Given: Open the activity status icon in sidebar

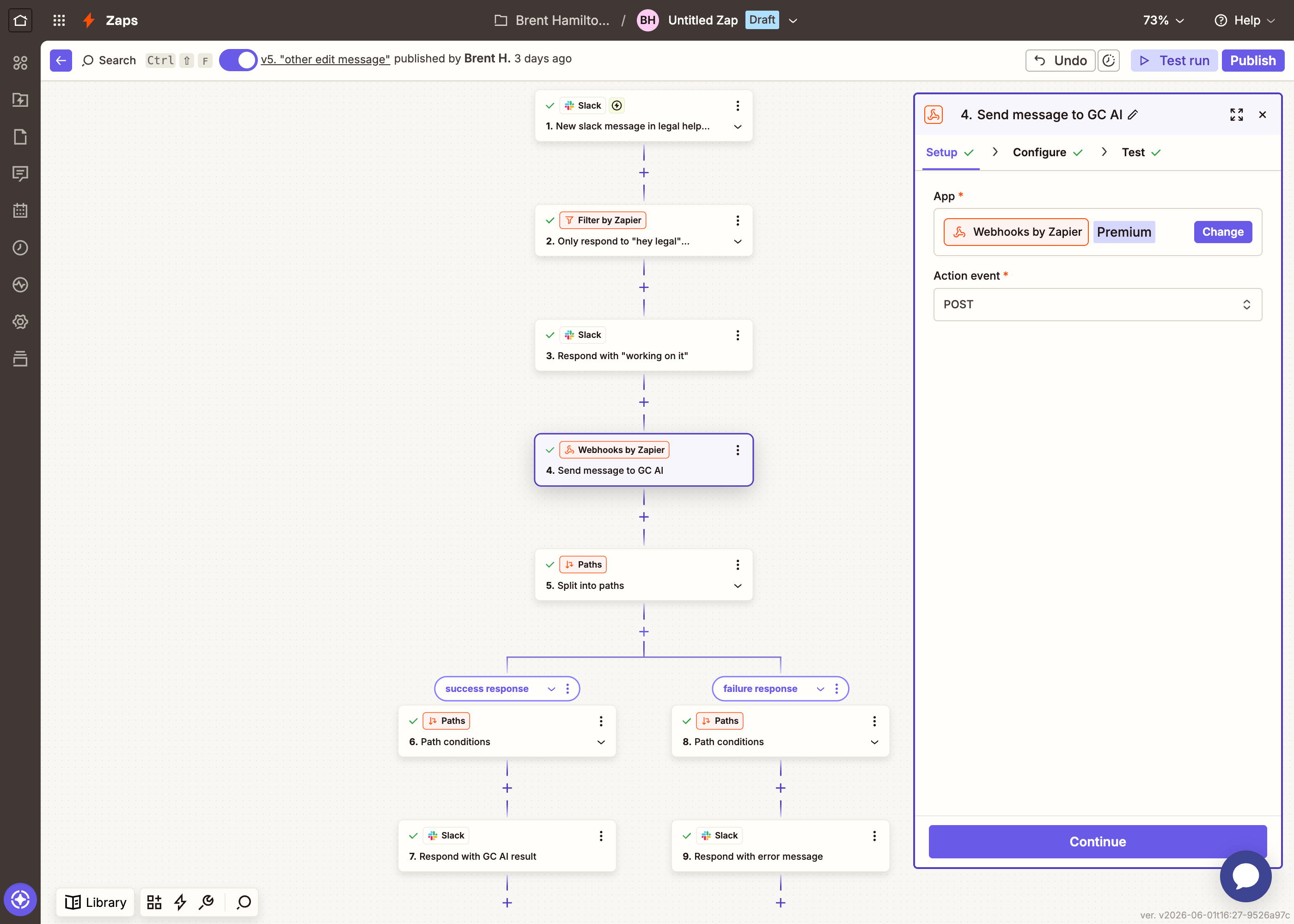Looking at the screenshot, I should pyautogui.click(x=20, y=284).
